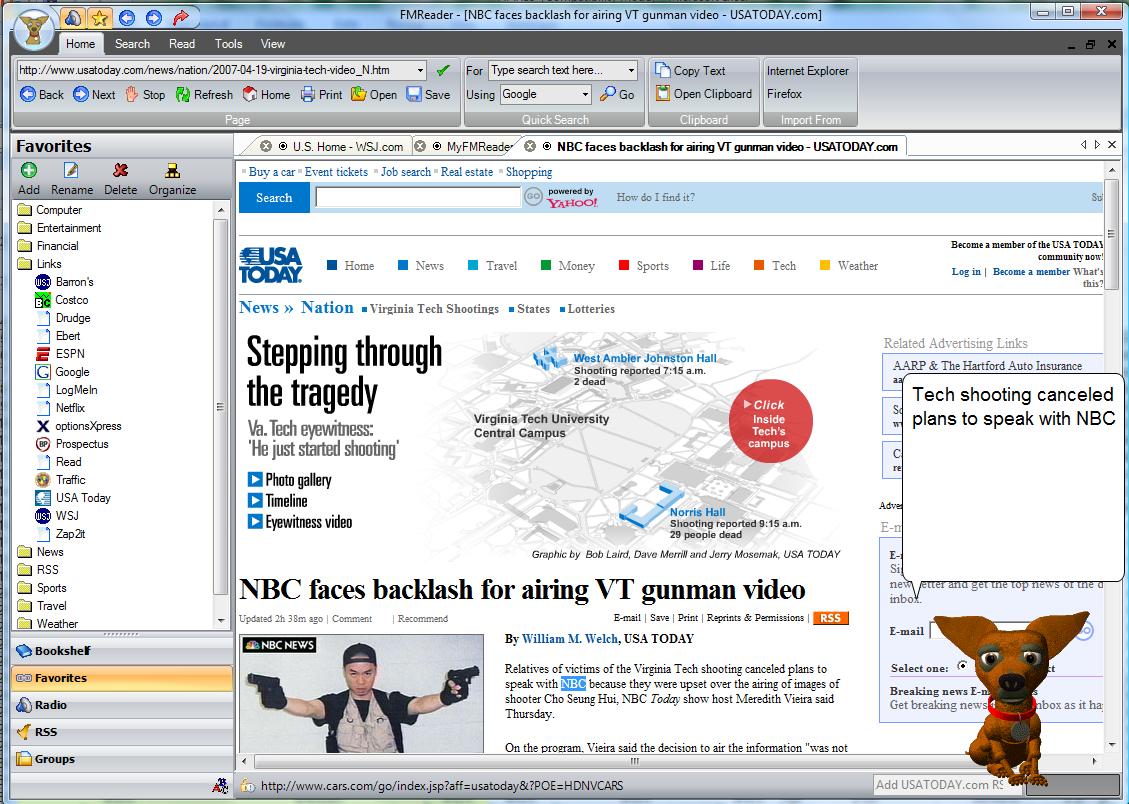
Task: Click the red curved arrow in the quick access bar
Action: (180, 17)
